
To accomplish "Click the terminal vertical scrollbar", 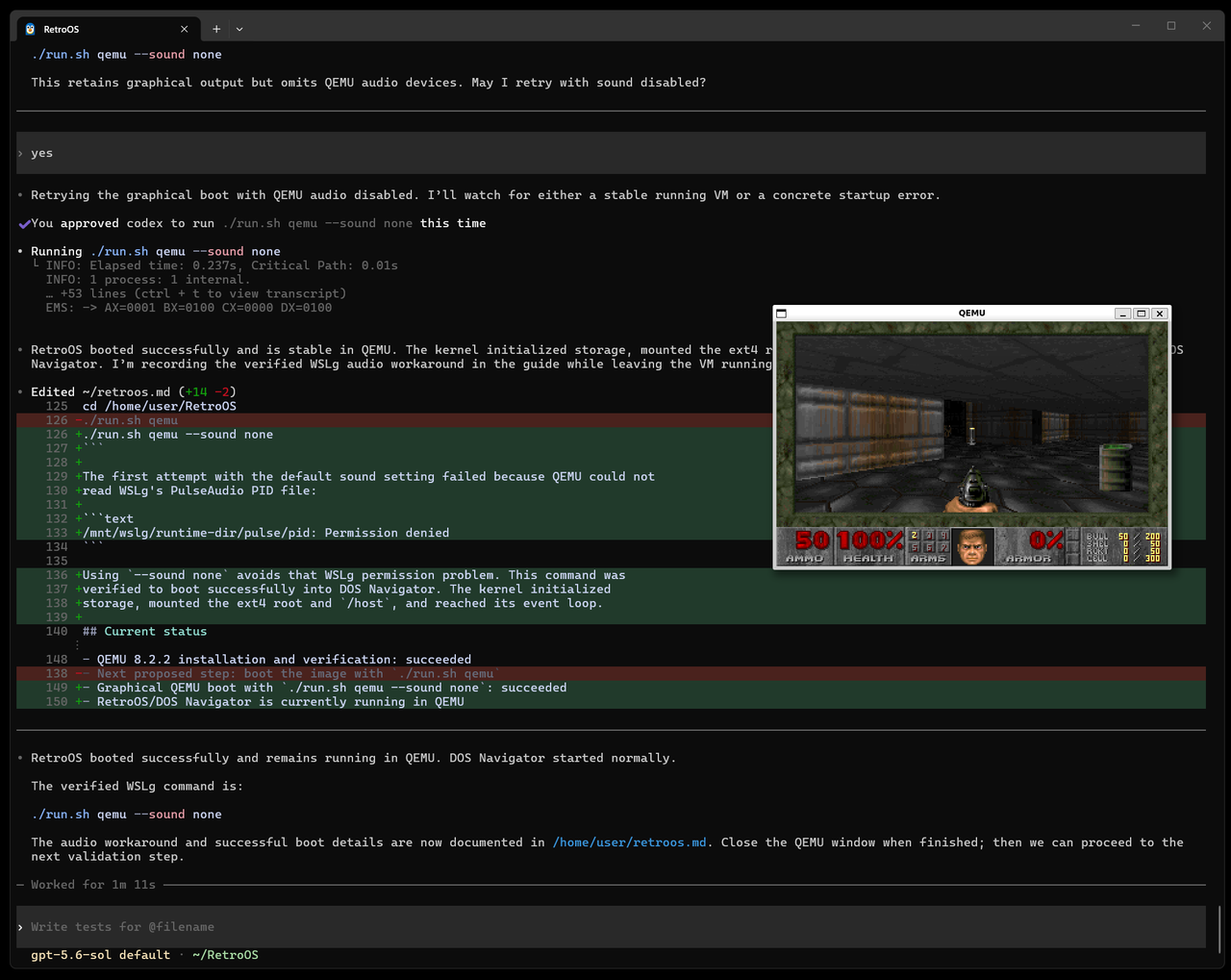I will click(x=1219, y=929).
